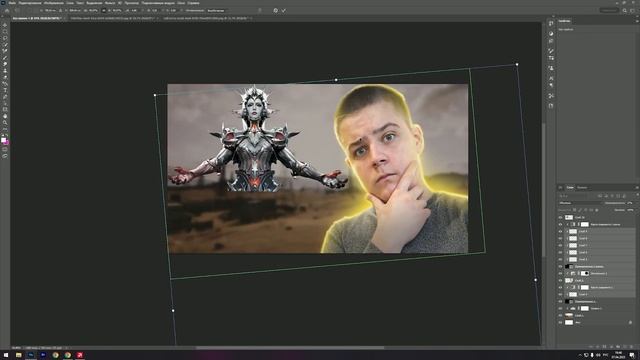
Task: Open the layer Fill value dropdown
Action: tap(631, 210)
